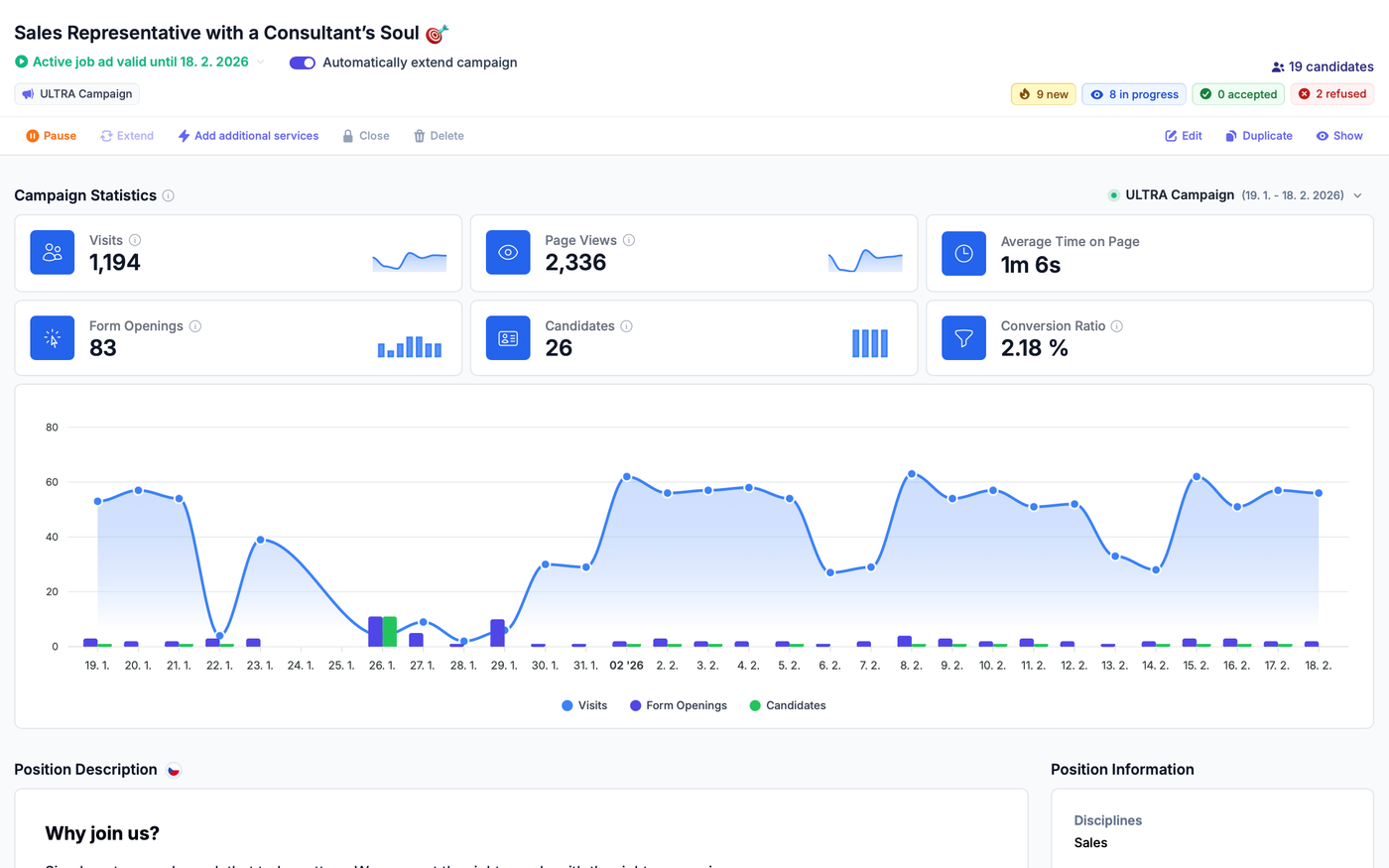1389x868 pixels.
Task: Click the Close lock icon
Action: 348,136
